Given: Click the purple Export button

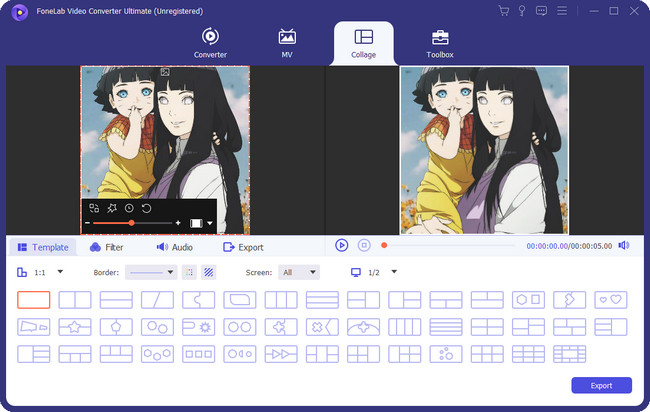Looking at the screenshot, I should click(601, 385).
